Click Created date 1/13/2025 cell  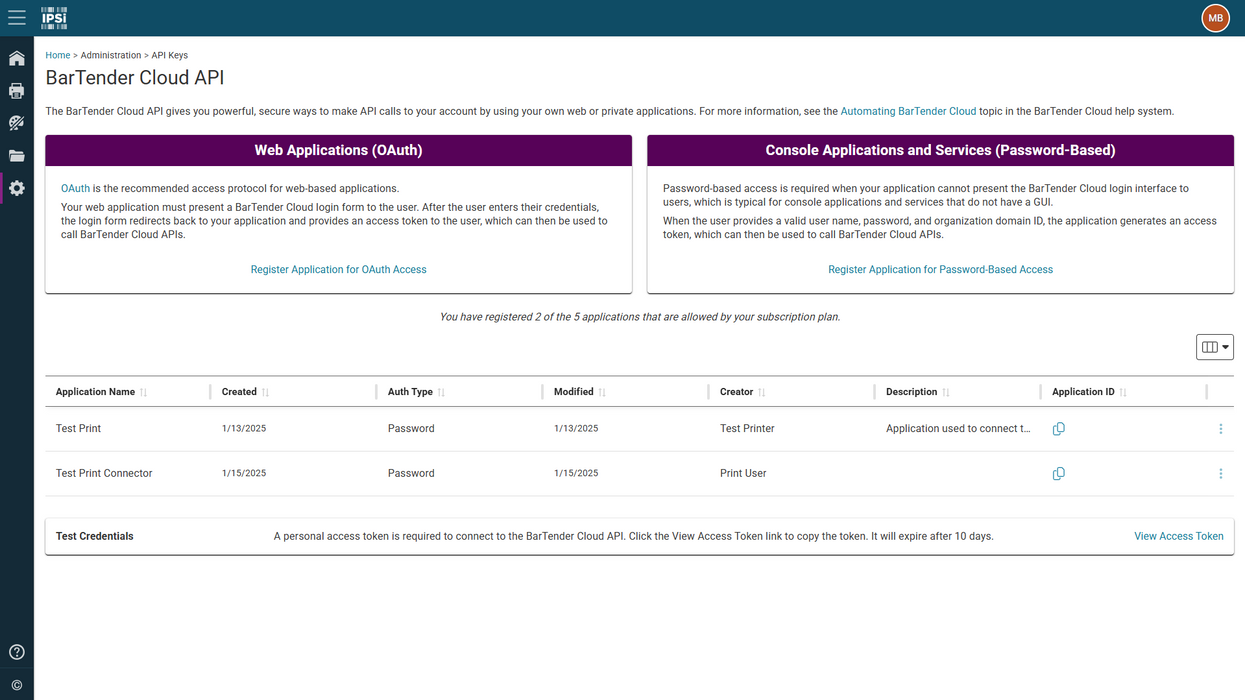[244, 429]
